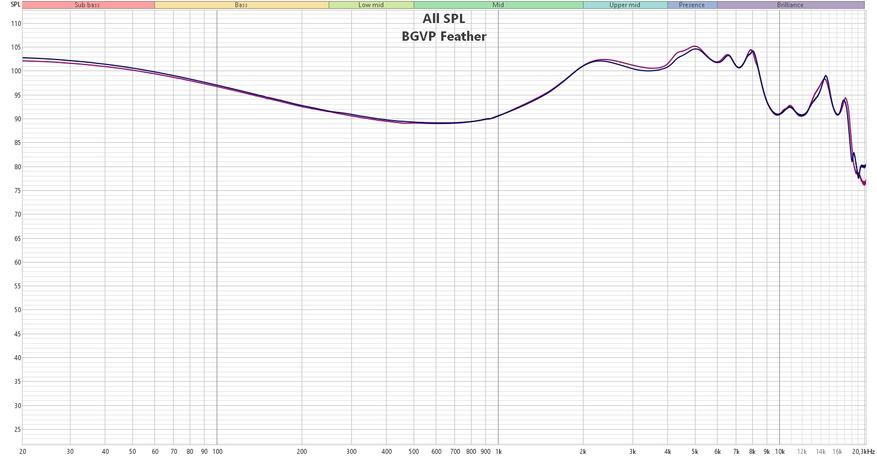
Task: Select the 105 SPL axis value
Action: click(x=16, y=48)
